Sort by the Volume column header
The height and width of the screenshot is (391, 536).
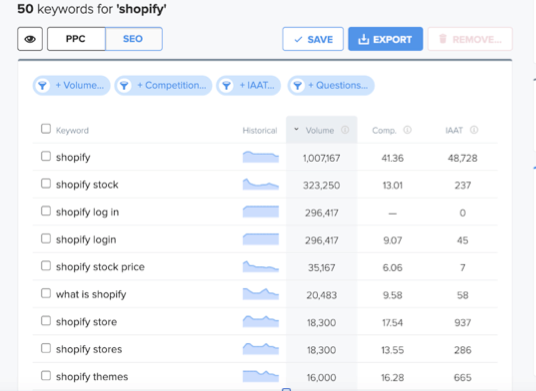point(320,130)
